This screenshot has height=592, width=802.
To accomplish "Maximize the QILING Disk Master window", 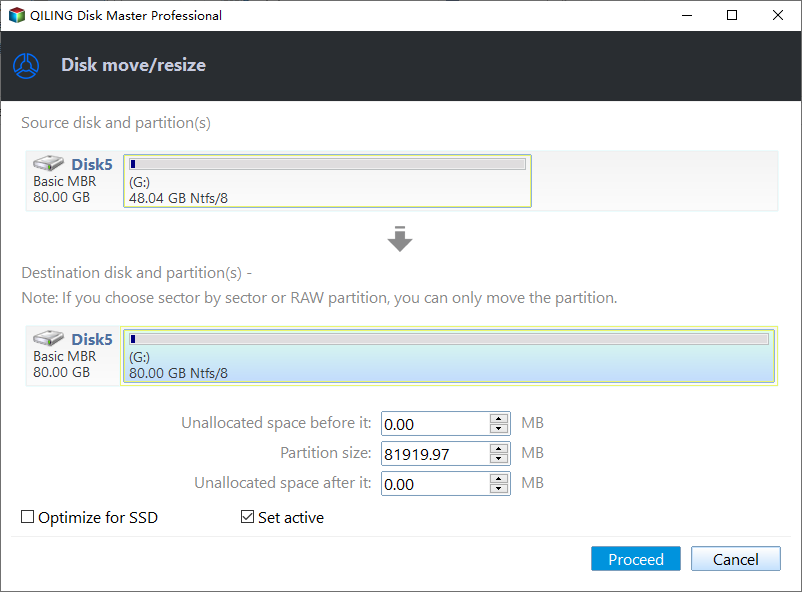I will click(x=732, y=15).
